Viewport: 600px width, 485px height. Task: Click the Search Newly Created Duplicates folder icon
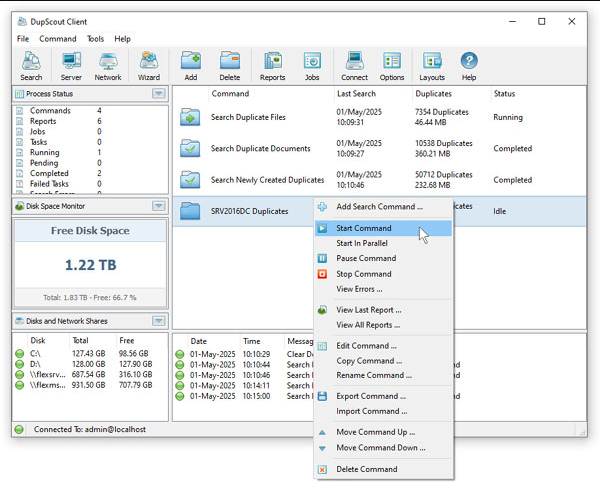coord(190,180)
